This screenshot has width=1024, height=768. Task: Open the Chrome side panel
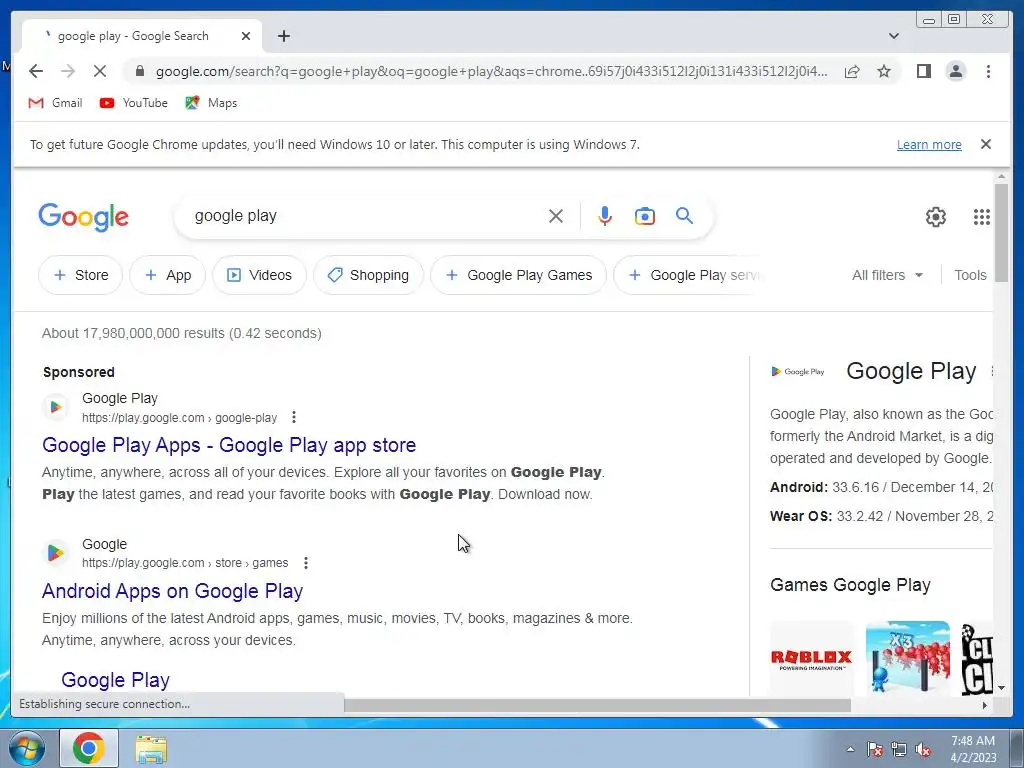pyautogui.click(x=923, y=71)
